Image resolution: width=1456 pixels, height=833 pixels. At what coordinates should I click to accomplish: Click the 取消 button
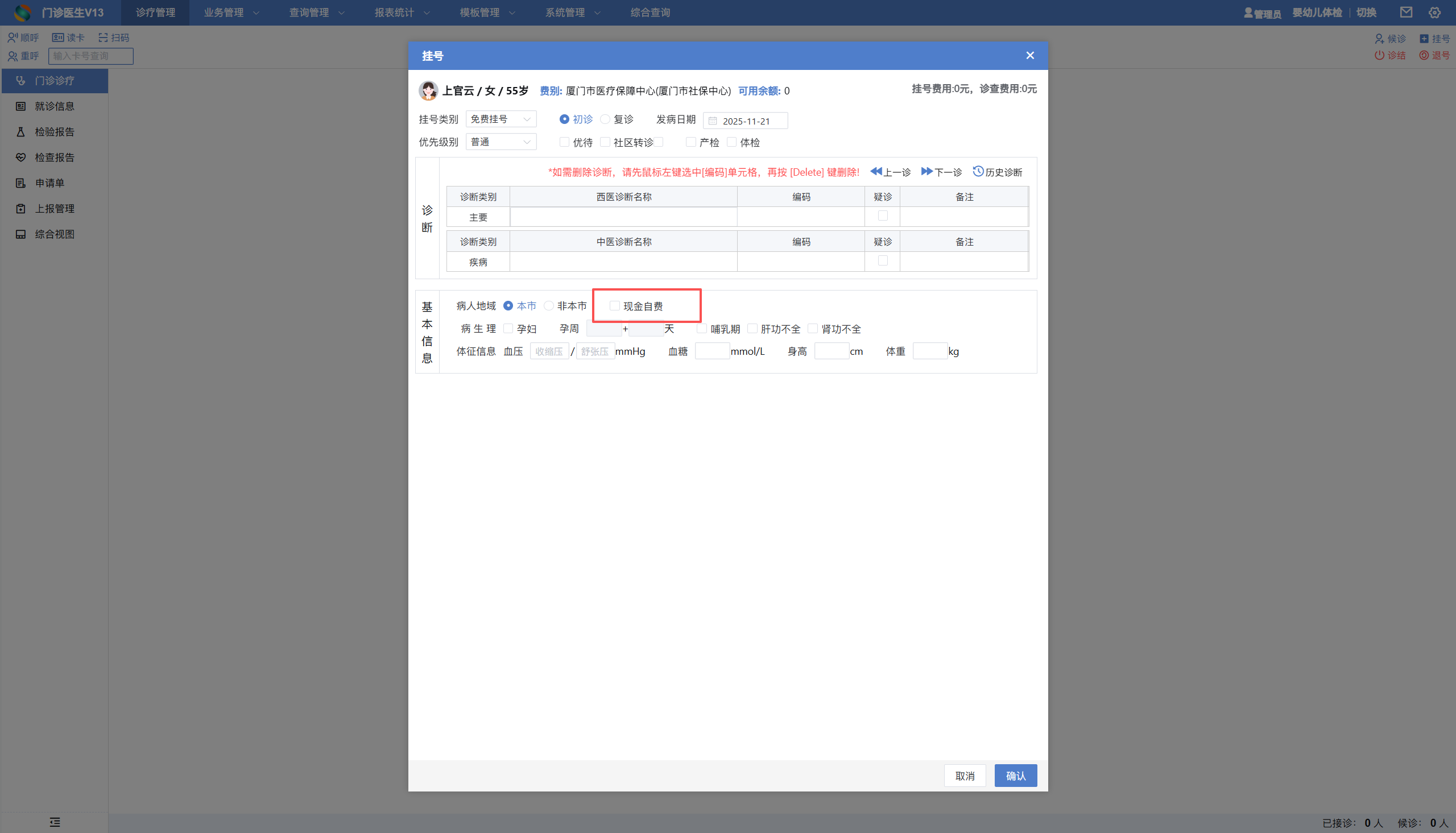point(965,776)
